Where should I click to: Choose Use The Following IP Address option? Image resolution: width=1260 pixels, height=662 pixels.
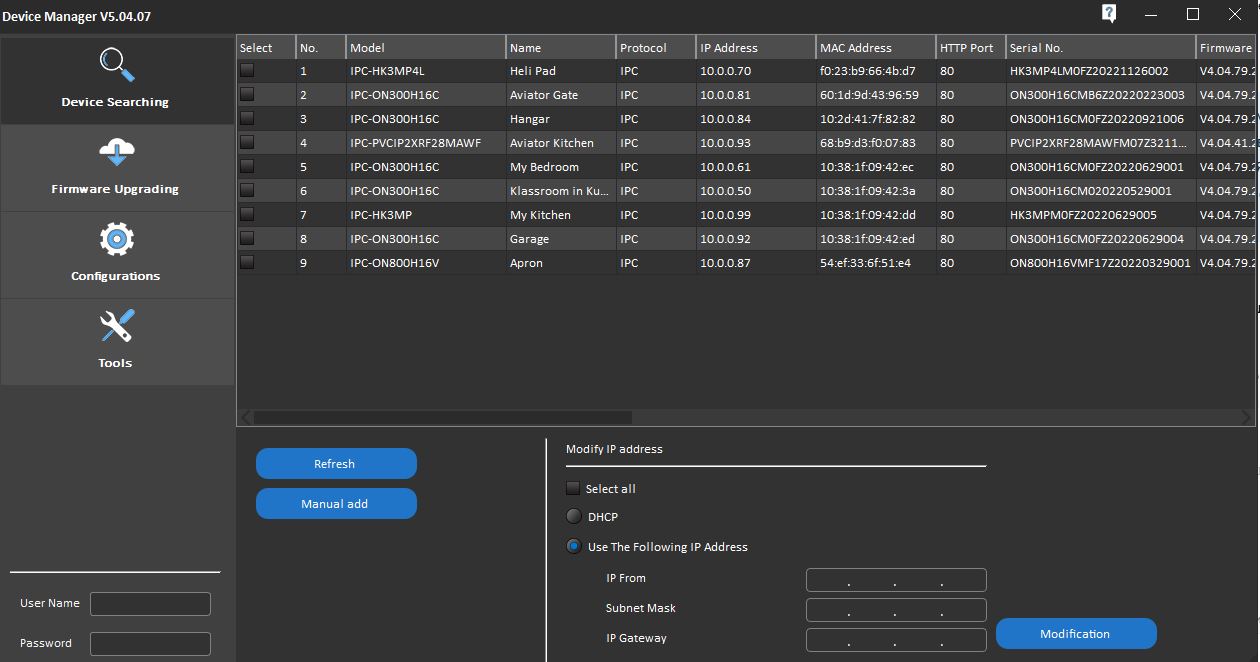(573, 546)
